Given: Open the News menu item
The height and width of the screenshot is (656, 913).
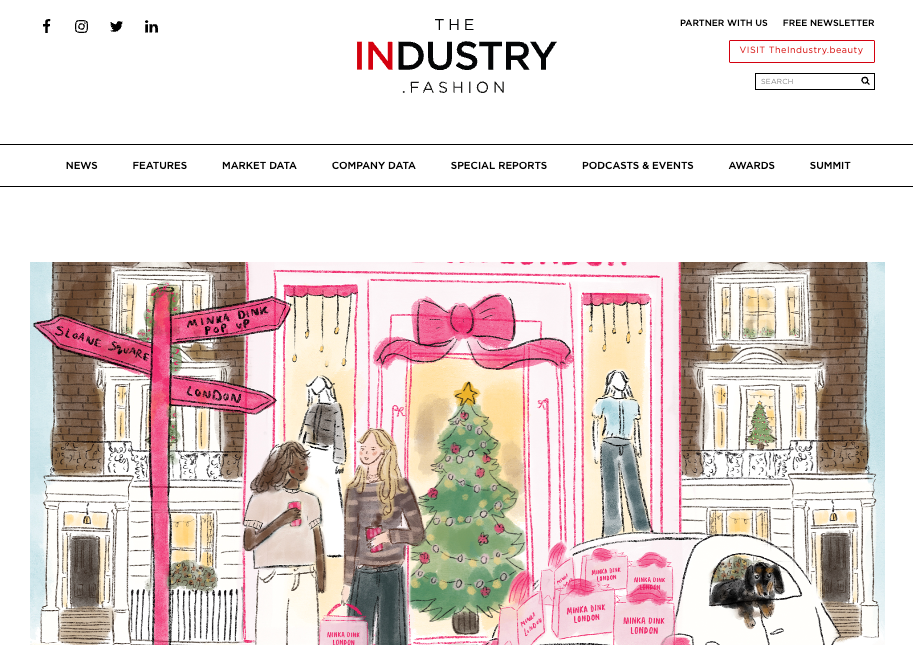Looking at the screenshot, I should (82, 165).
